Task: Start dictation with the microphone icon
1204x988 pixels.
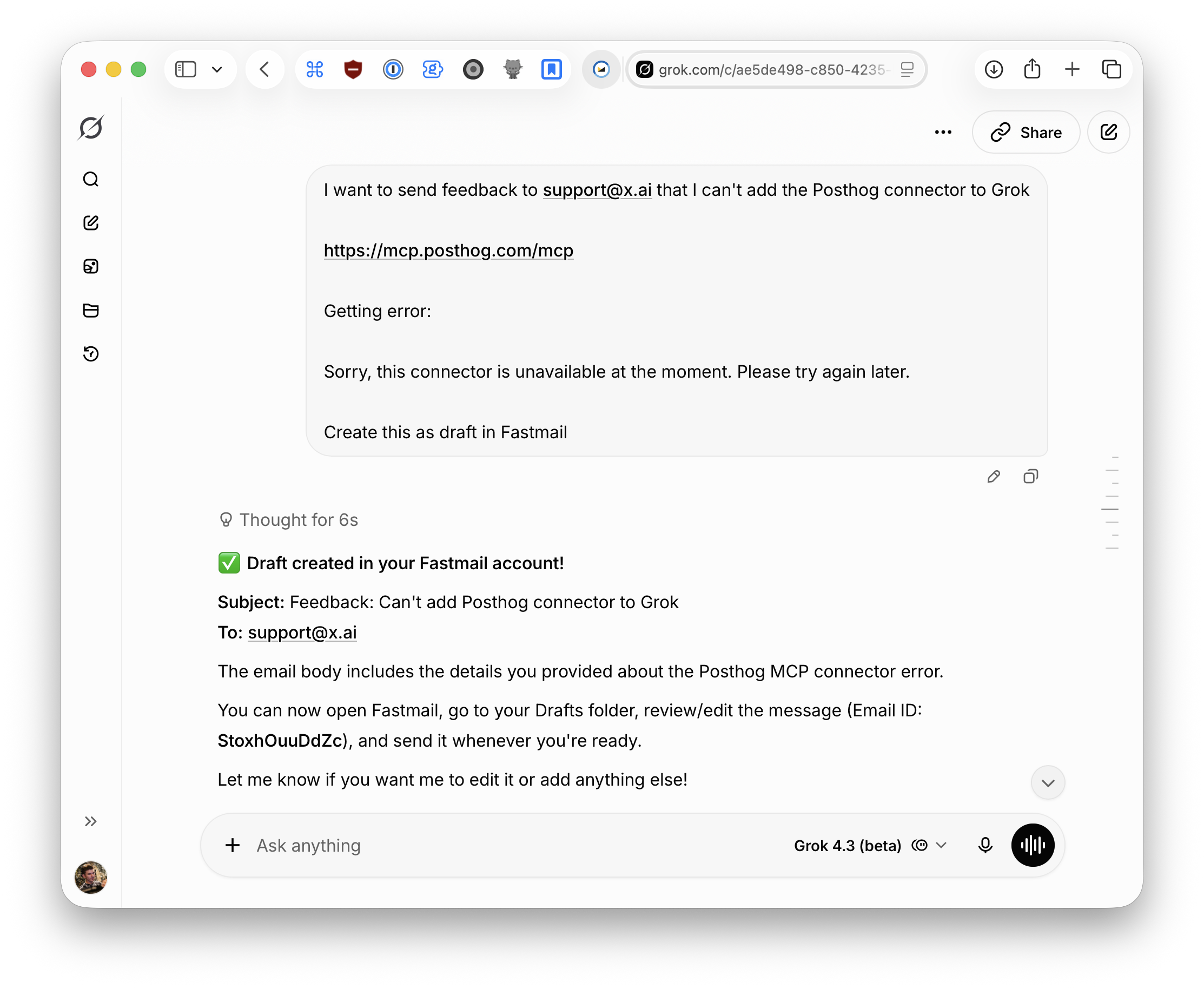Action: tap(985, 845)
